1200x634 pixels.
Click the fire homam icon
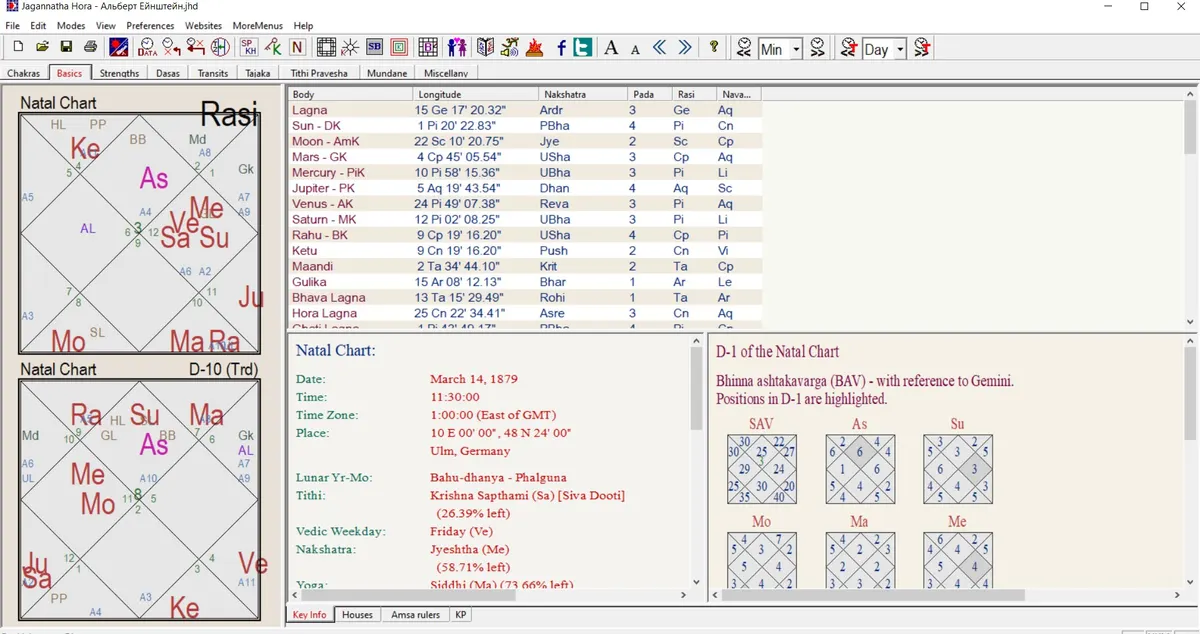pyautogui.click(x=535, y=47)
